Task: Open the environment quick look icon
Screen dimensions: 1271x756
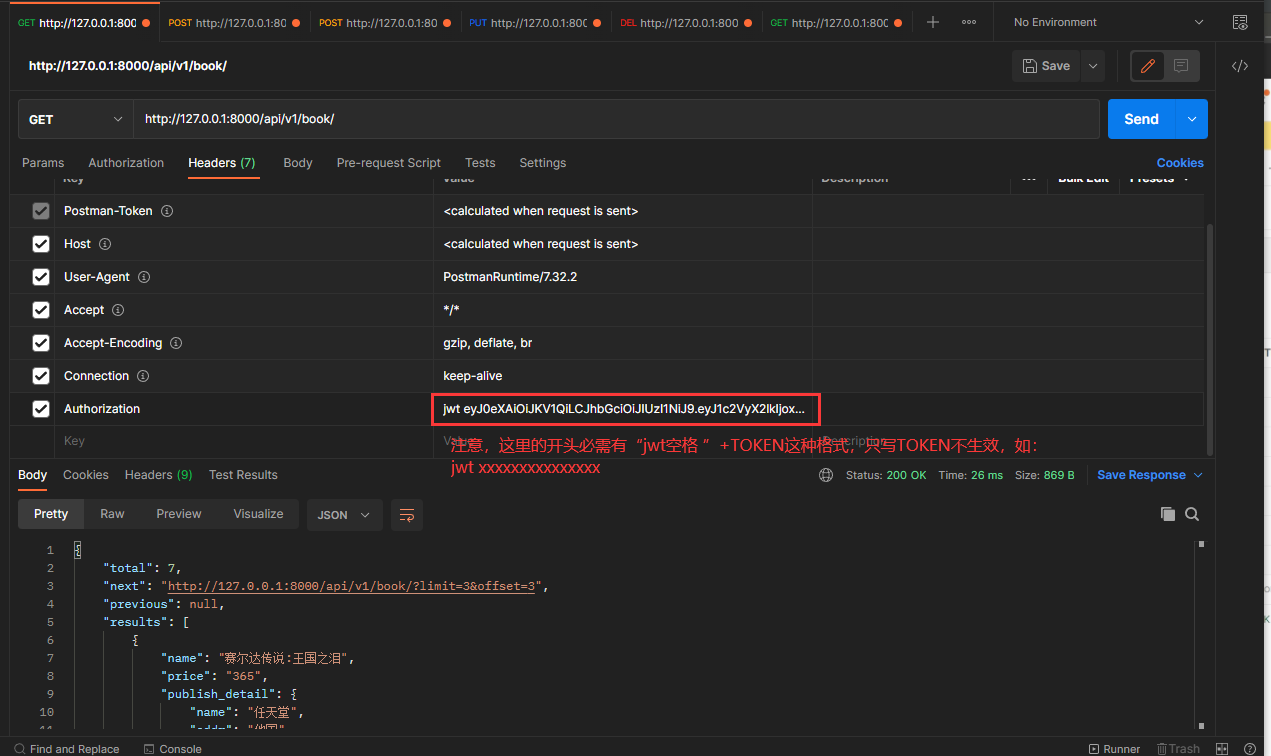Action: [x=1240, y=22]
